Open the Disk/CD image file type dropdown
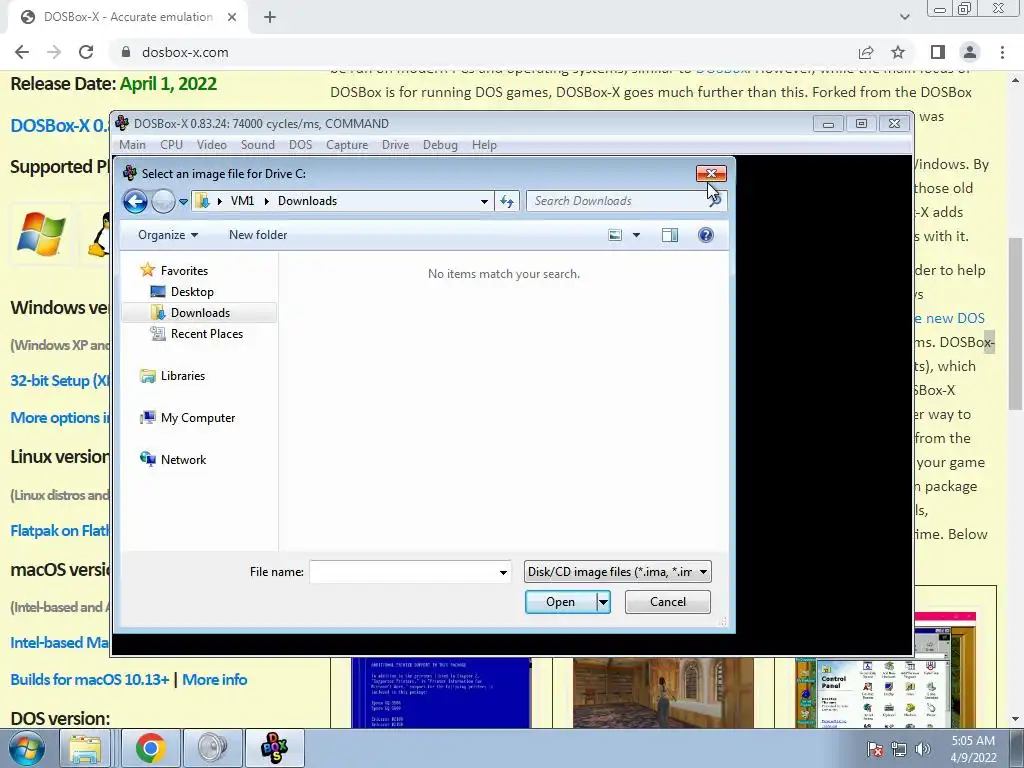 pos(617,572)
